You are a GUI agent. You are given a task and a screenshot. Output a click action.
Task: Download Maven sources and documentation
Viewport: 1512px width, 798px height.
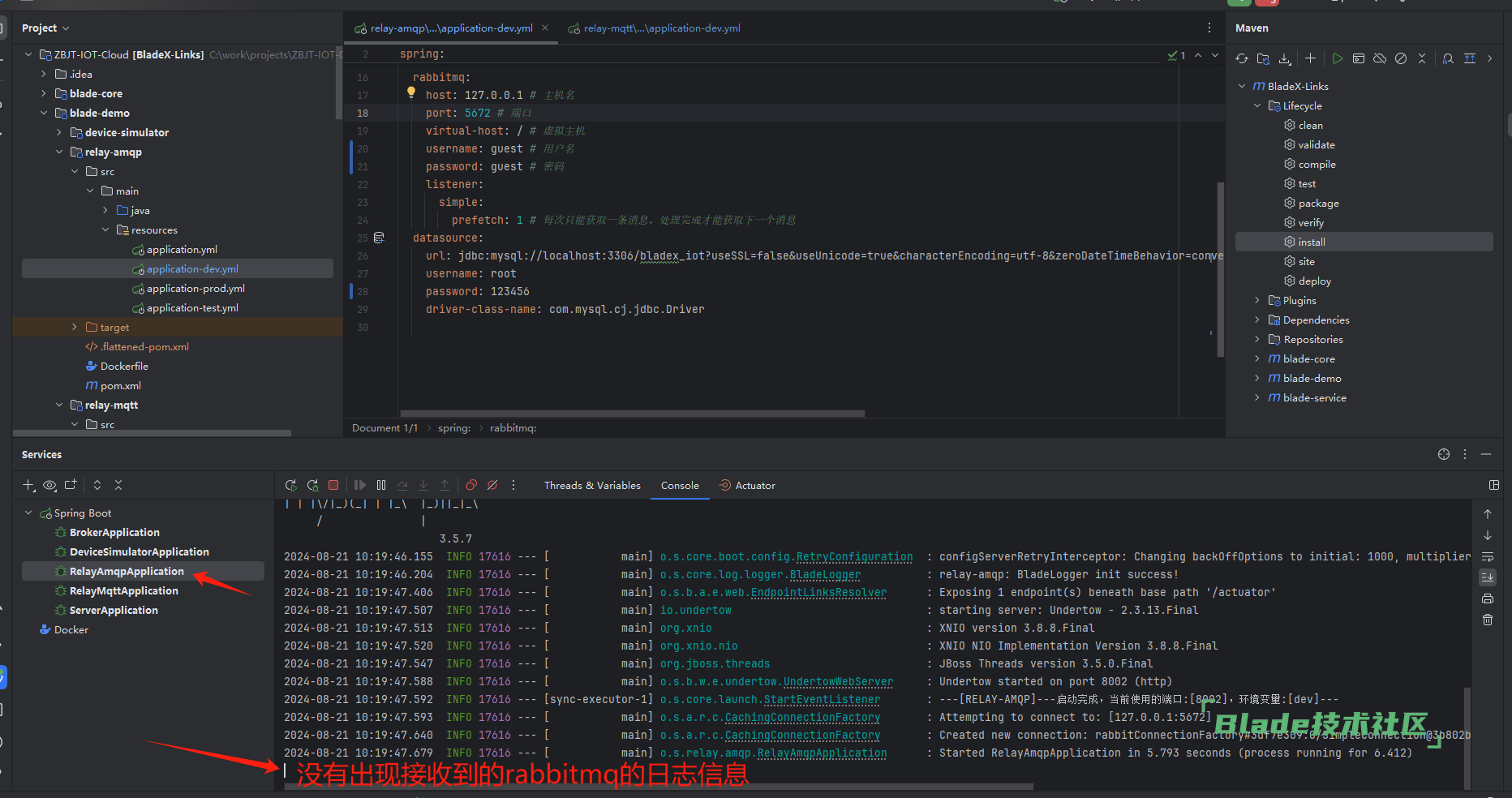click(x=1285, y=58)
